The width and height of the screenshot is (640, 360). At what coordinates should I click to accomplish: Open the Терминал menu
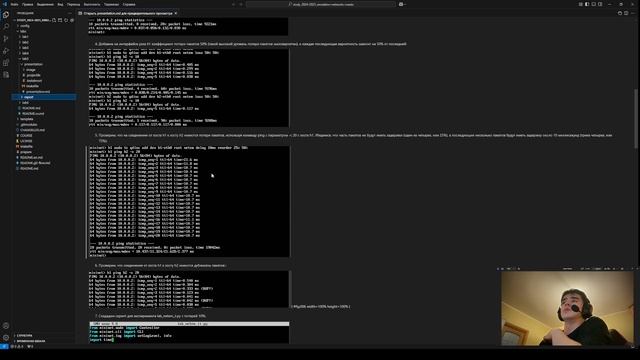pyautogui.click(x=111, y=4)
